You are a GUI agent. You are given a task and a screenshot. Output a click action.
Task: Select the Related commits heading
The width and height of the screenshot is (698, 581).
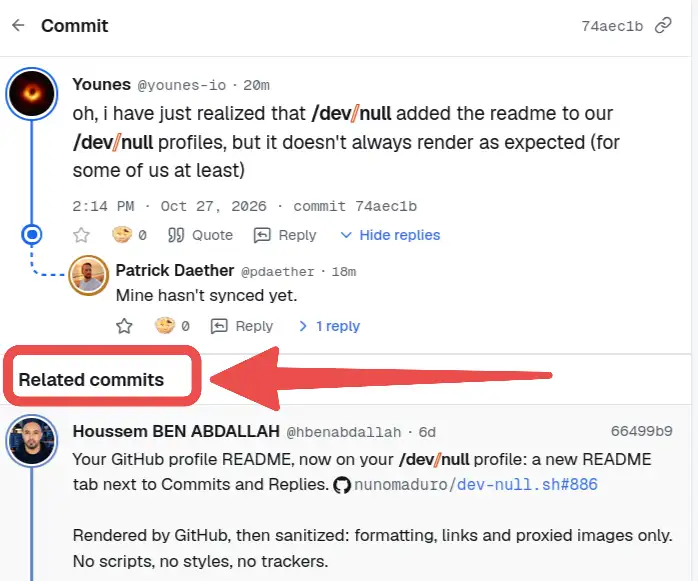tap(91, 379)
